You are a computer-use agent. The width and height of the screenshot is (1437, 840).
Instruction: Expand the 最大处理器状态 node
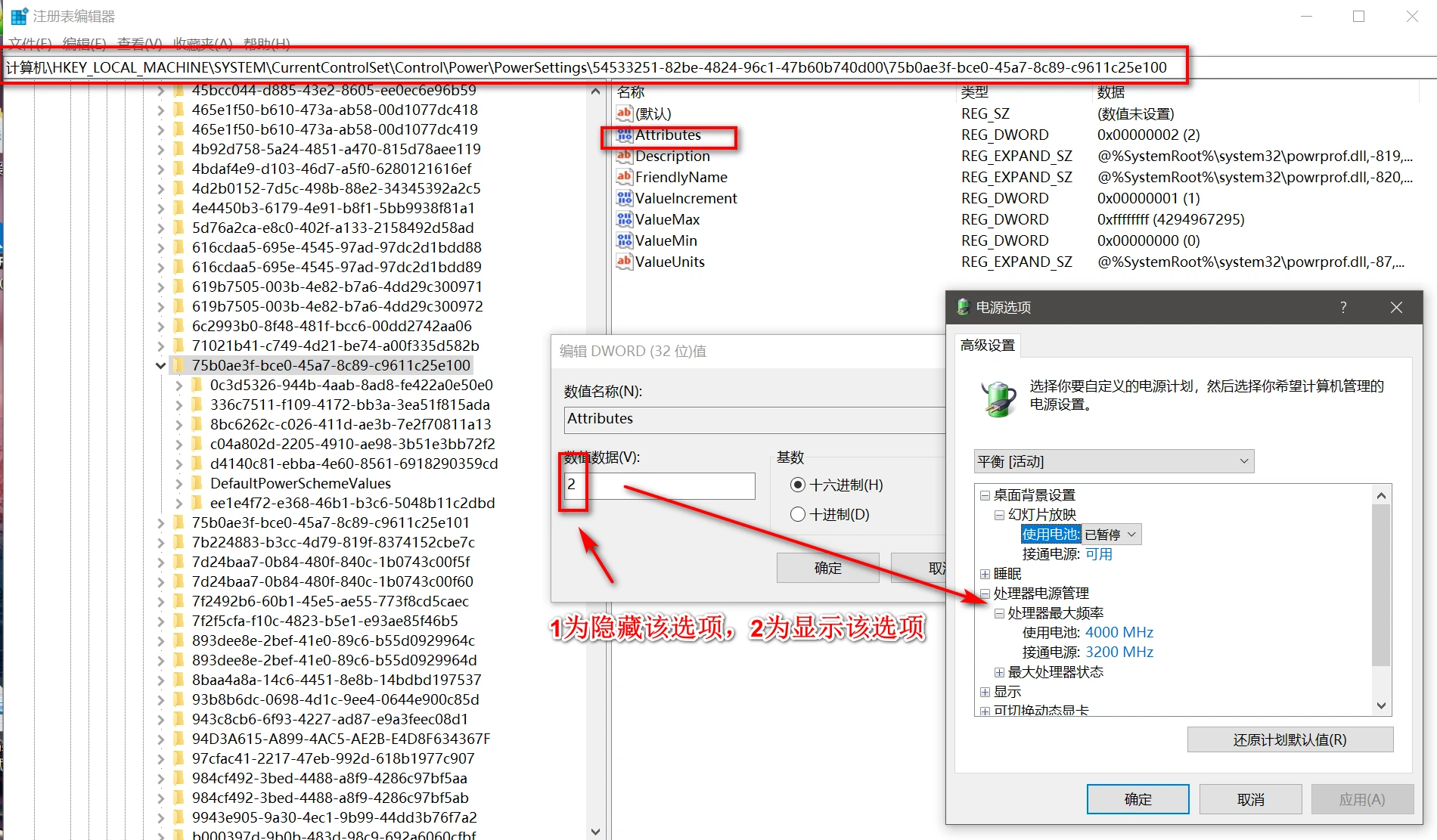click(999, 672)
